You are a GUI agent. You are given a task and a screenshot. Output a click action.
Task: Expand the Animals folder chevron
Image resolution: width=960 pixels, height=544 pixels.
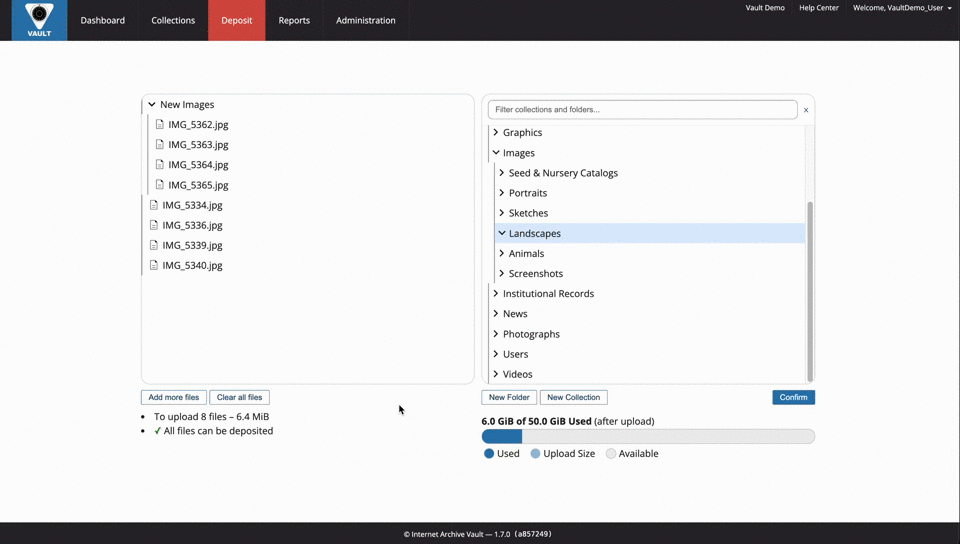tap(502, 253)
